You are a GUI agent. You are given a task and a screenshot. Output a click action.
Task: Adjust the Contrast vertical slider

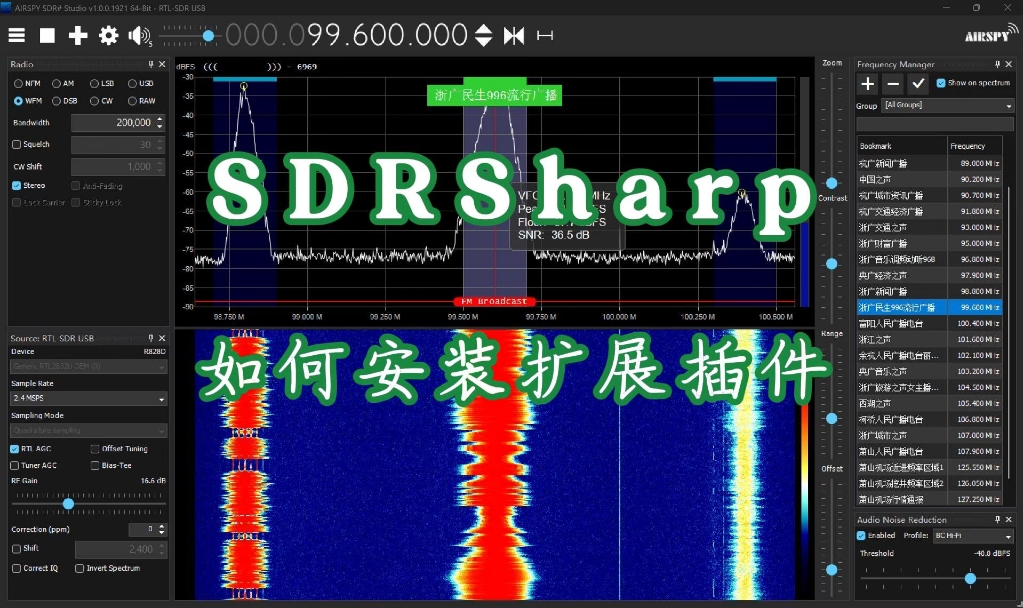point(831,264)
